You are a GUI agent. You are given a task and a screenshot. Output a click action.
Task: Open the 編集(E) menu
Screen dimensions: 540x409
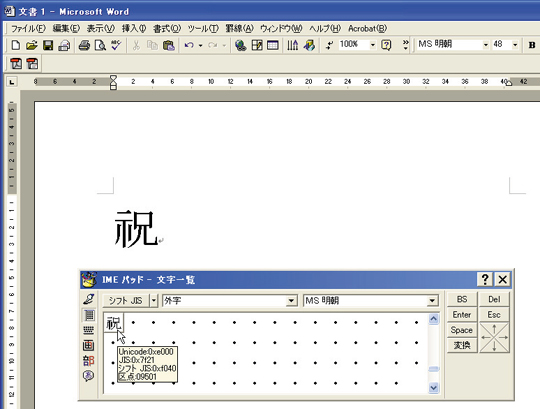[x=66, y=29]
